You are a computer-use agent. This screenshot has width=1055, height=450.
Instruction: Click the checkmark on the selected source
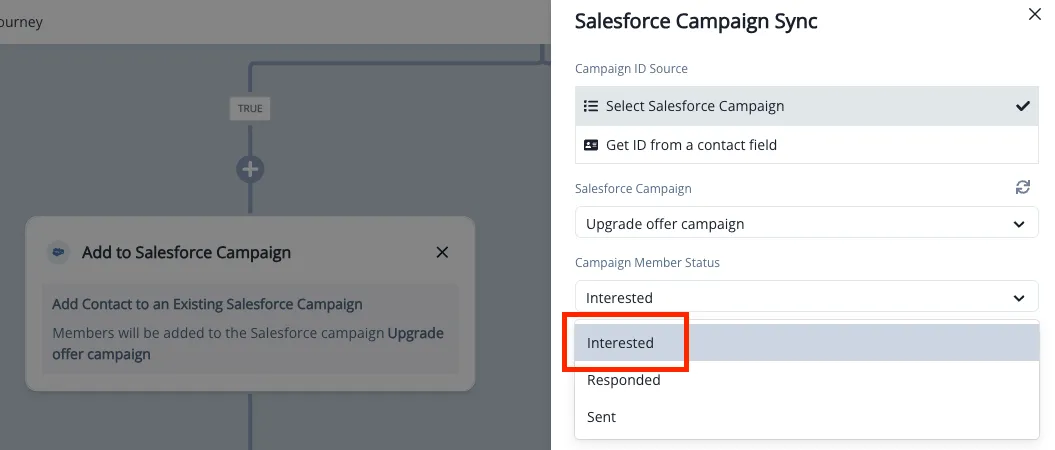point(1022,106)
